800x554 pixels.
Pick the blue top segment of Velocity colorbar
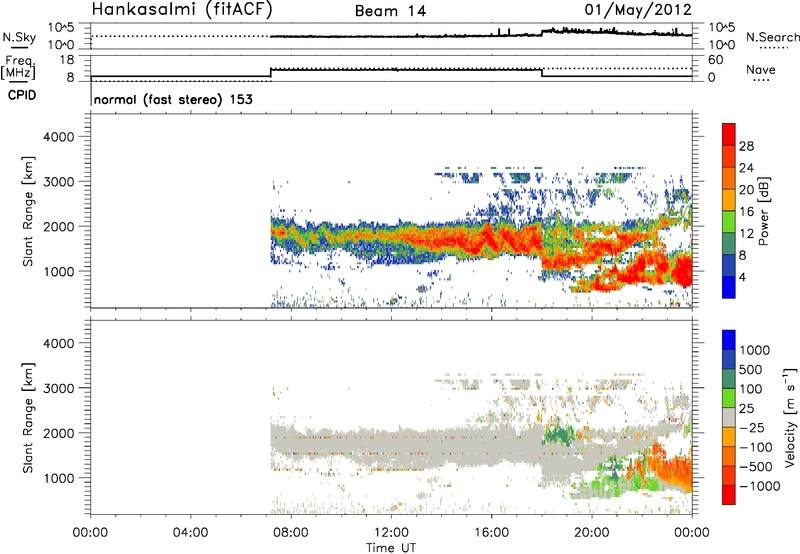(729, 340)
